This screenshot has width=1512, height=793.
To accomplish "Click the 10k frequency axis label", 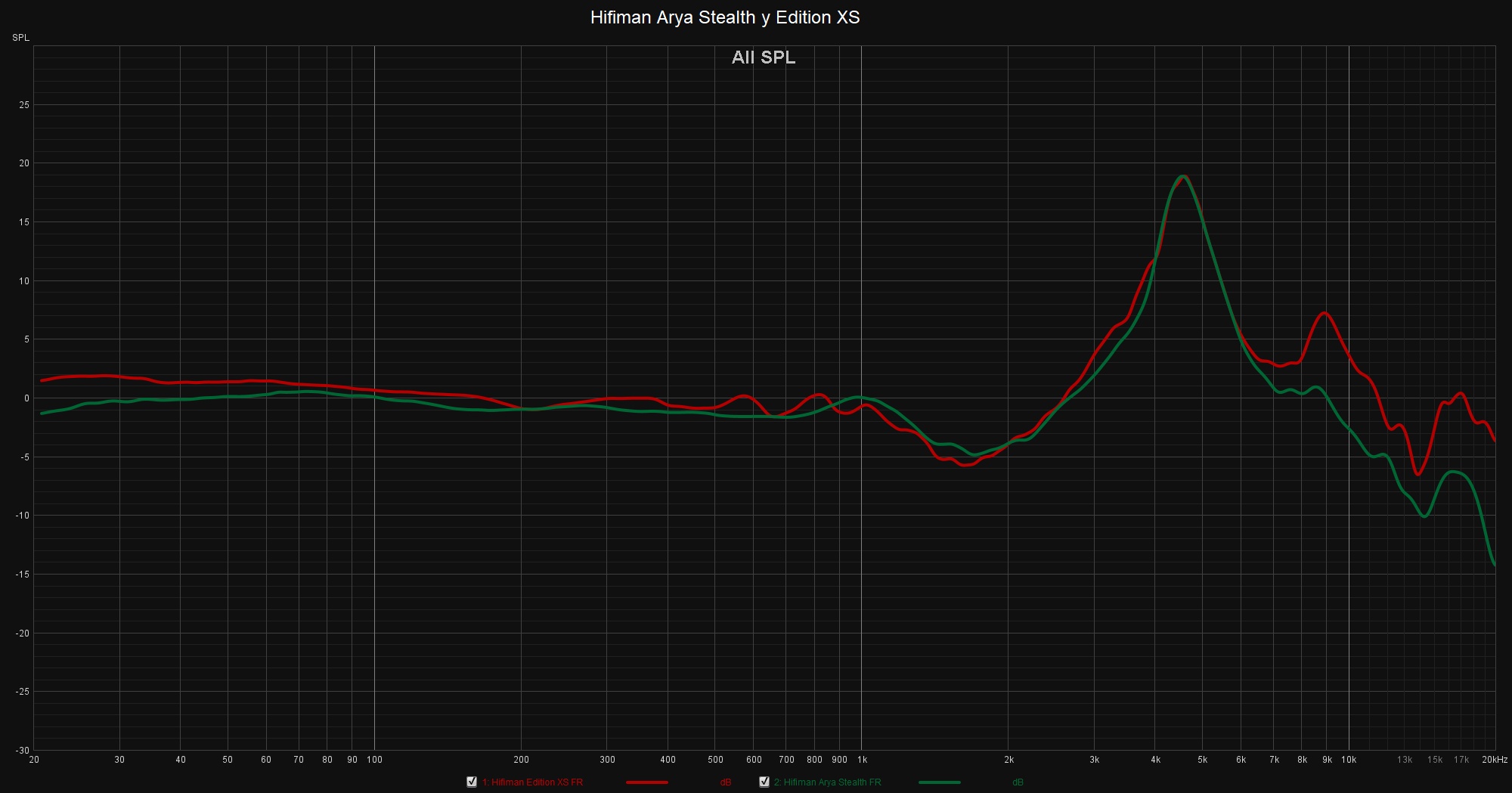I will [1349, 760].
